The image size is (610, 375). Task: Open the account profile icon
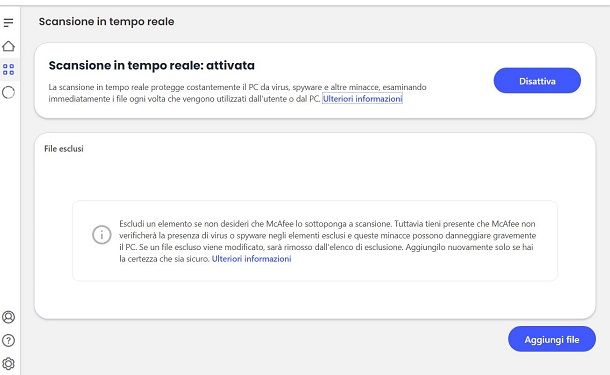point(9,317)
